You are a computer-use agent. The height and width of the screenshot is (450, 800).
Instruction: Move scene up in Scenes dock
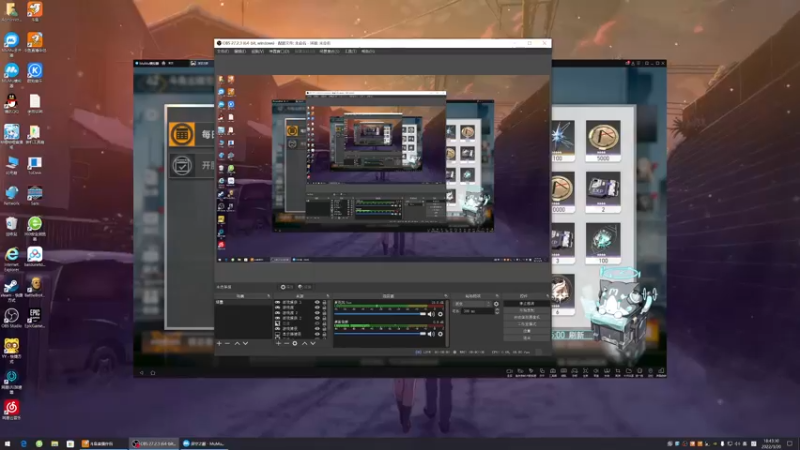(x=237, y=343)
